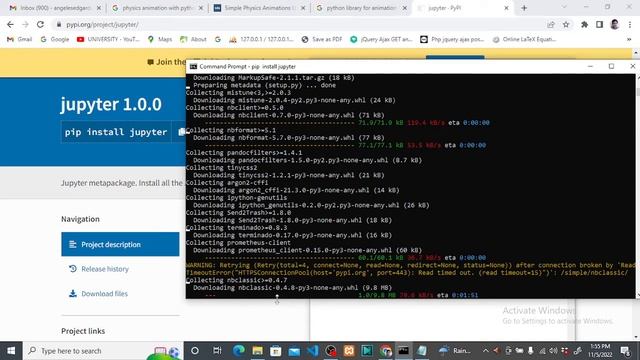
Task: Open Save as PDF bookmark
Action: click(322, 39)
